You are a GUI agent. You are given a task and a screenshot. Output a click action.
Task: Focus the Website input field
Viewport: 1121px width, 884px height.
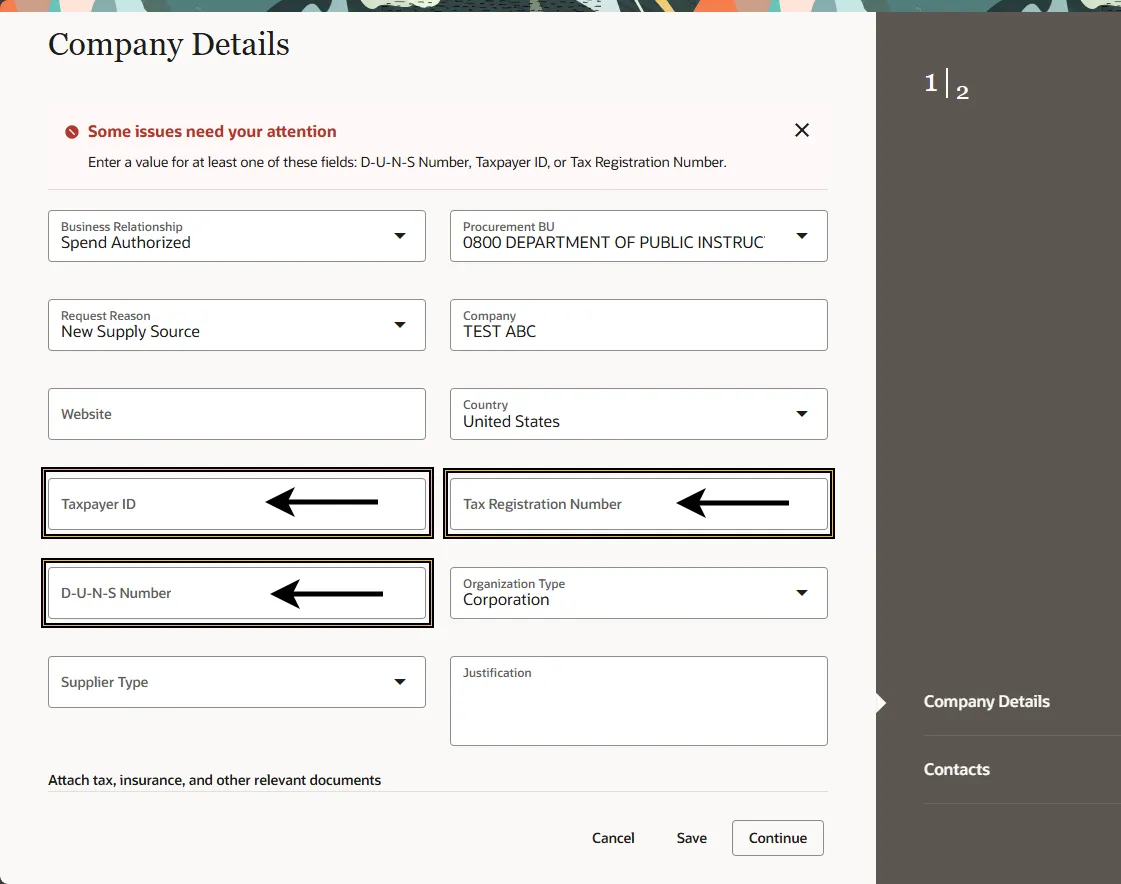coord(236,414)
